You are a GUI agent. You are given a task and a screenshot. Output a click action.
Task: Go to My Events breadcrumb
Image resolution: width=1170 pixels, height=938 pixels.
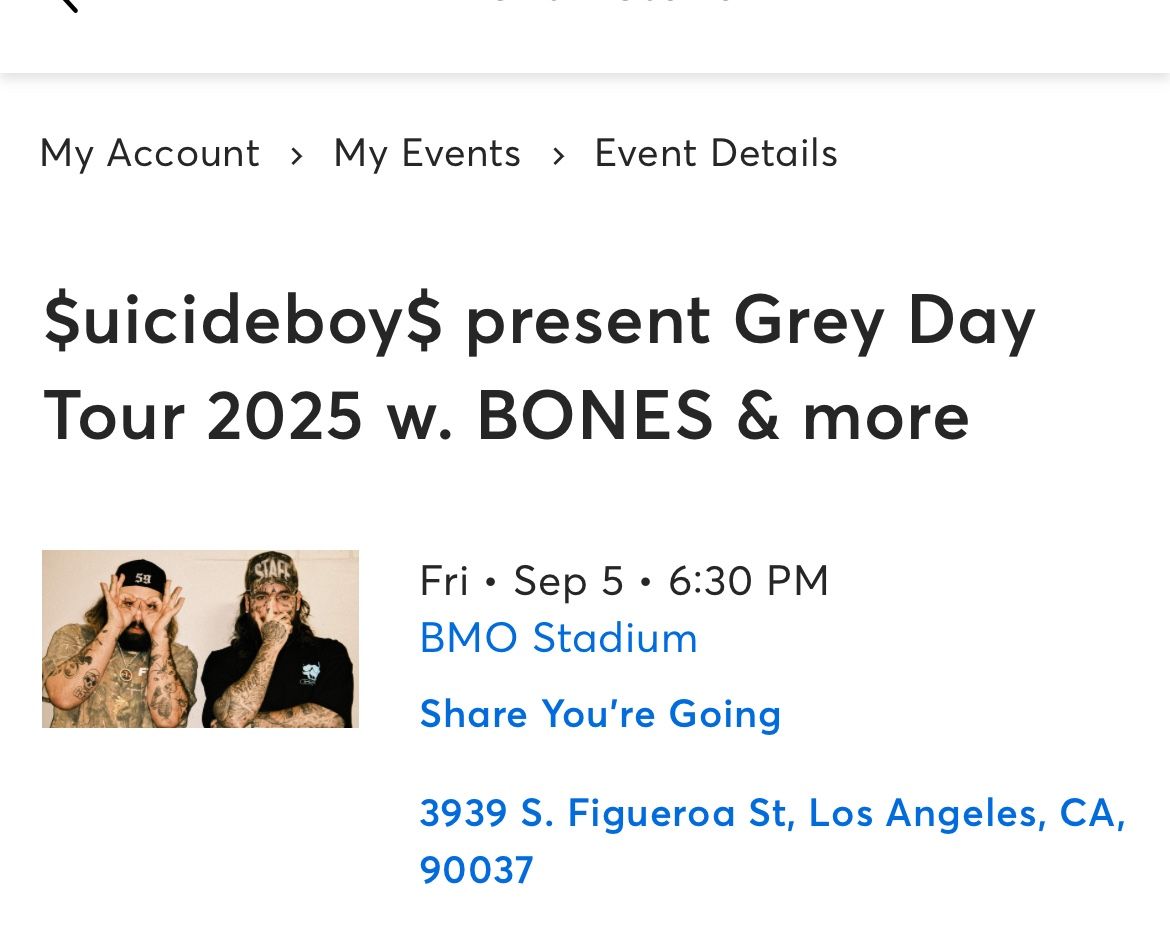point(427,154)
